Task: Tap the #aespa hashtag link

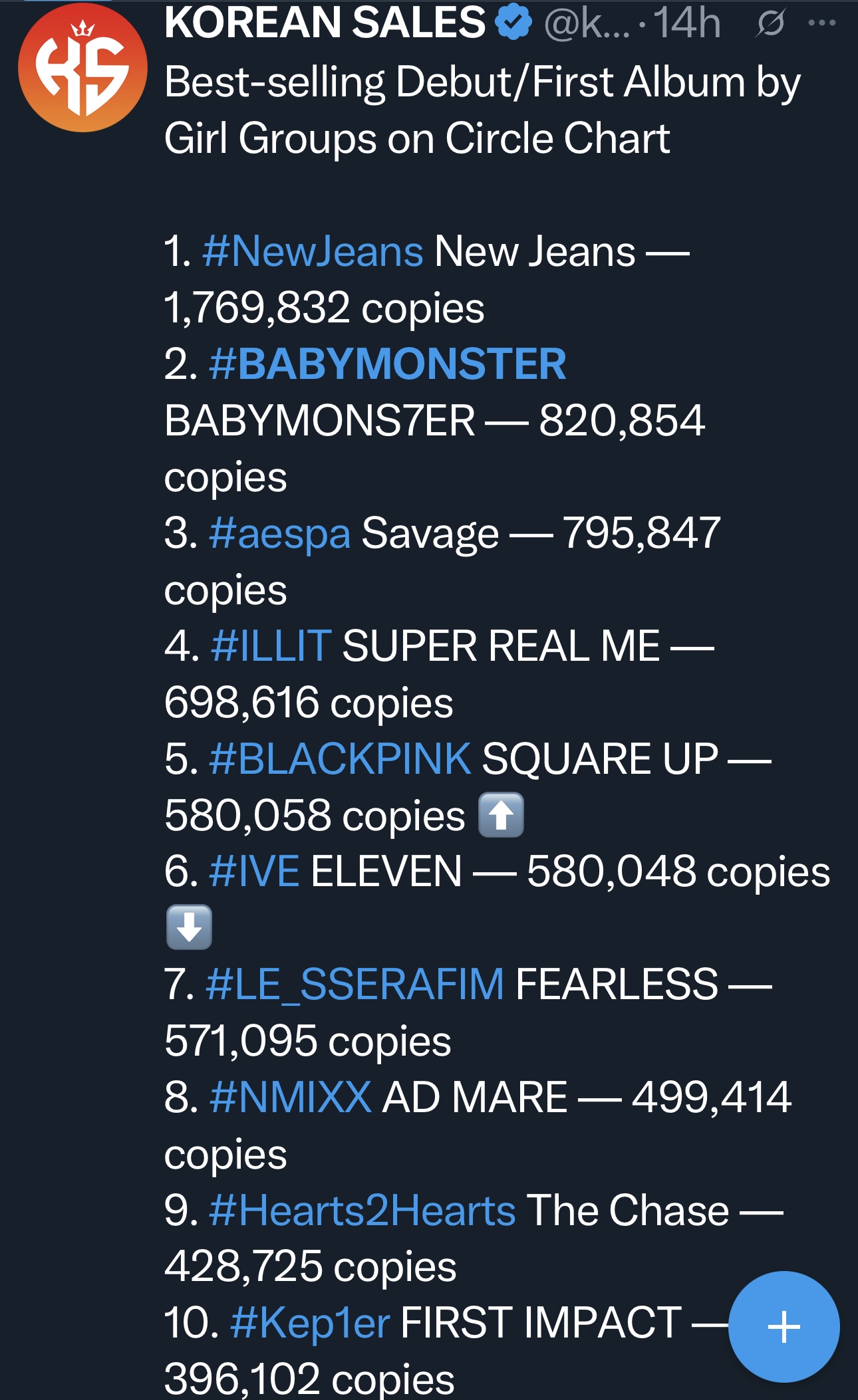Action: [279, 534]
